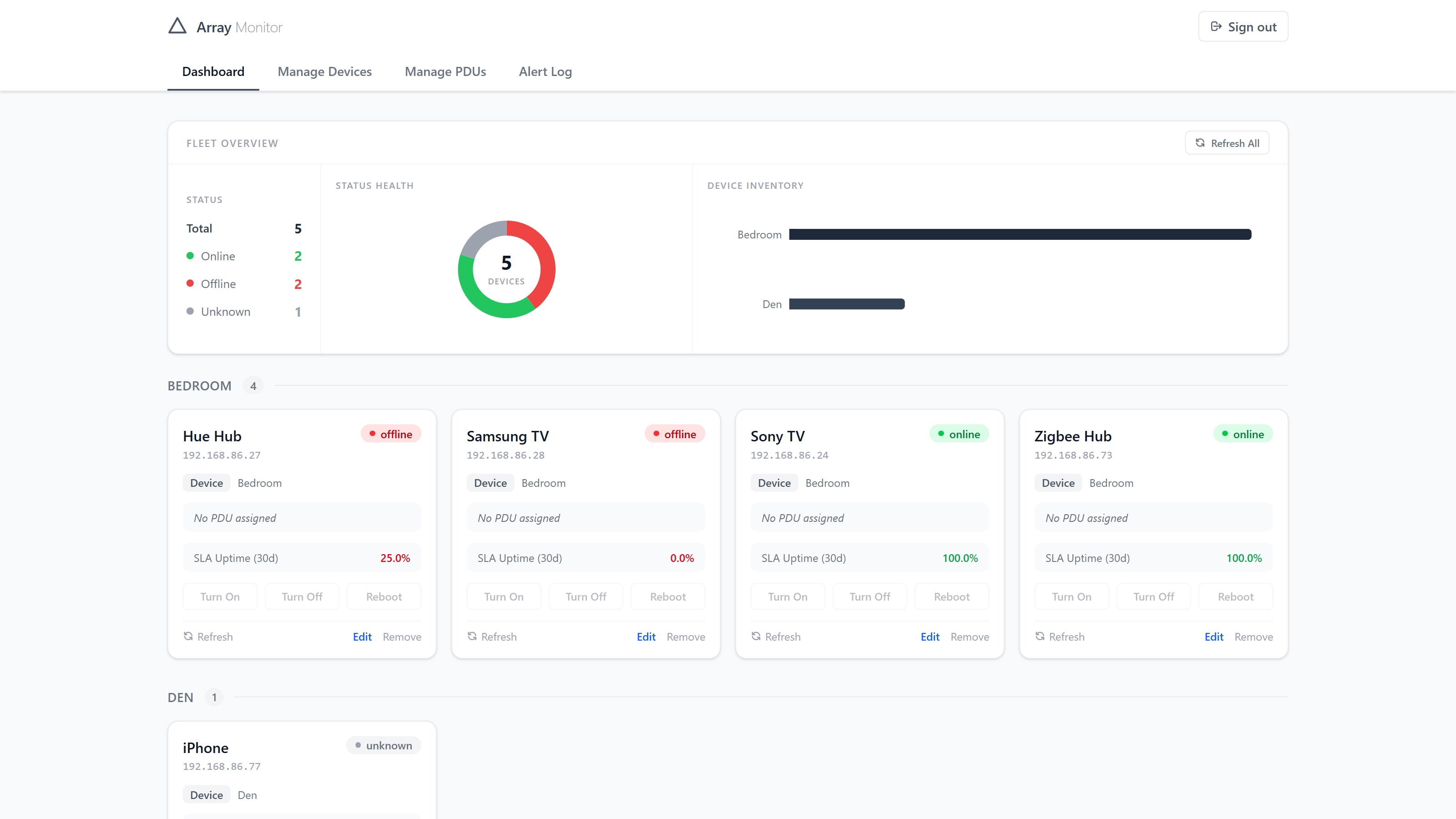Collapse the DEN device section
The height and width of the screenshot is (819, 1456).
180,697
